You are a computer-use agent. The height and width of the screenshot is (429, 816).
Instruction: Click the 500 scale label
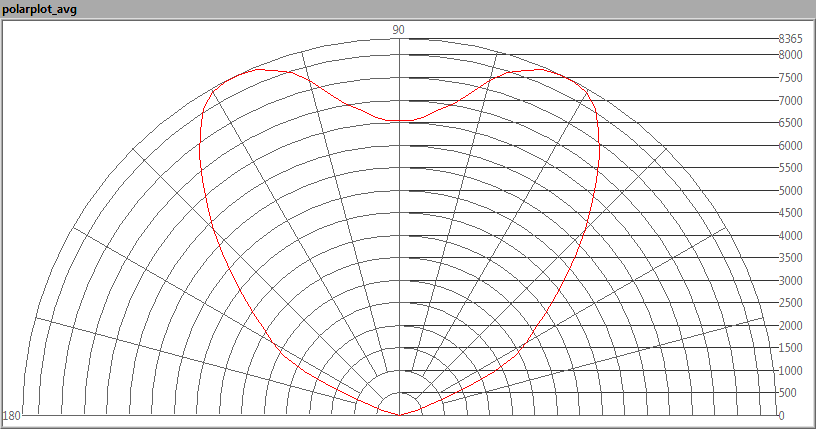787,393
